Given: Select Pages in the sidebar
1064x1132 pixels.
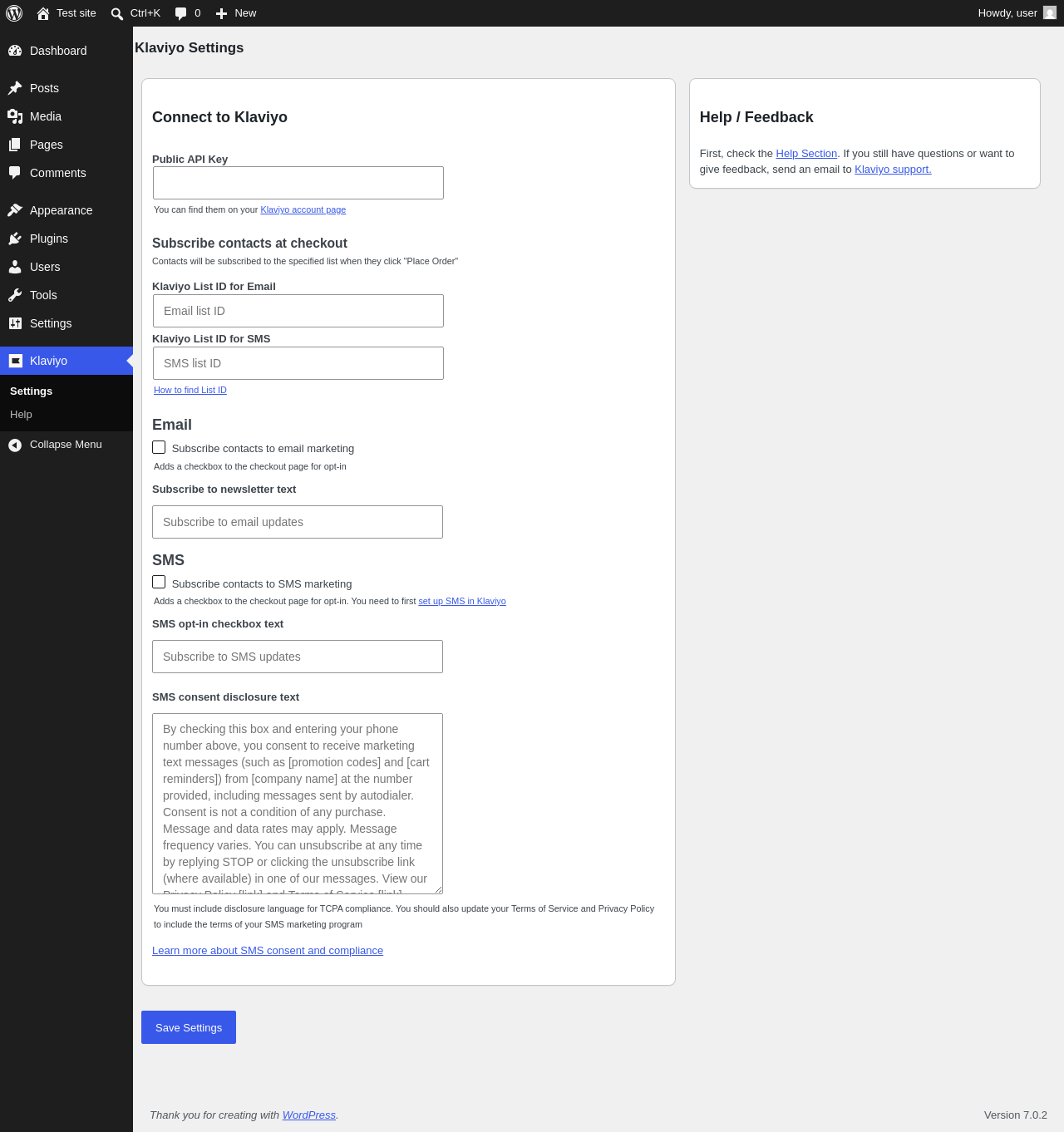Looking at the screenshot, I should pos(66,145).
